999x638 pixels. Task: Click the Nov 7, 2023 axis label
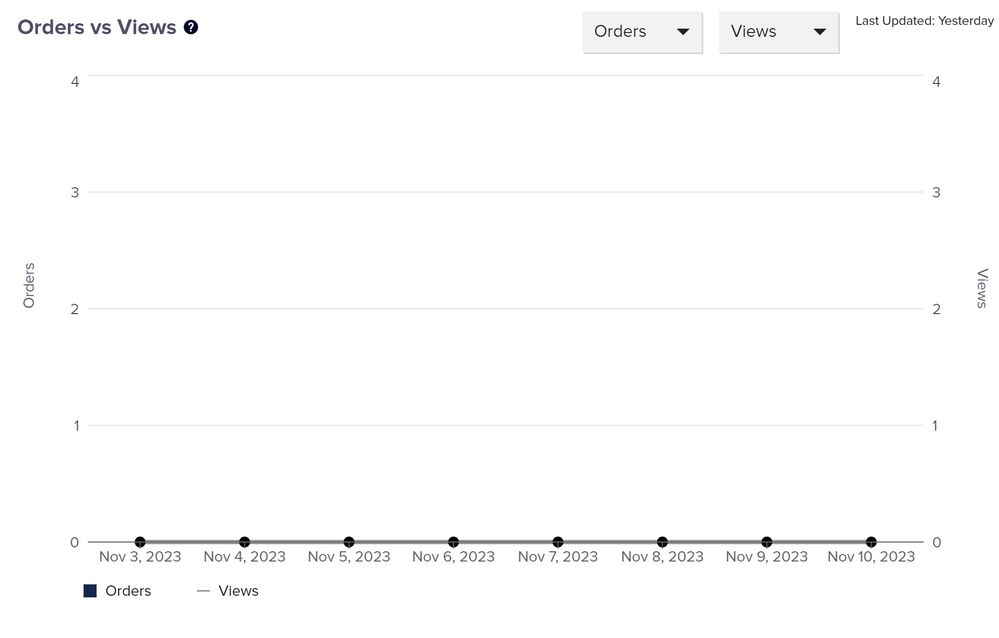(558, 557)
